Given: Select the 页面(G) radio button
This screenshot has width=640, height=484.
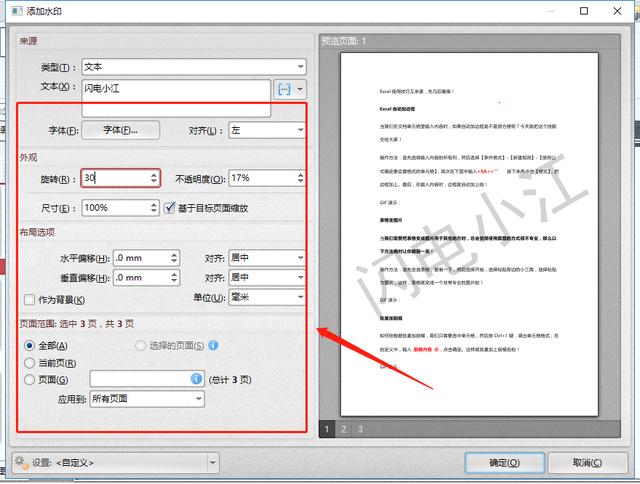Looking at the screenshot, I should pyautogui.click(x=29, y=380).
